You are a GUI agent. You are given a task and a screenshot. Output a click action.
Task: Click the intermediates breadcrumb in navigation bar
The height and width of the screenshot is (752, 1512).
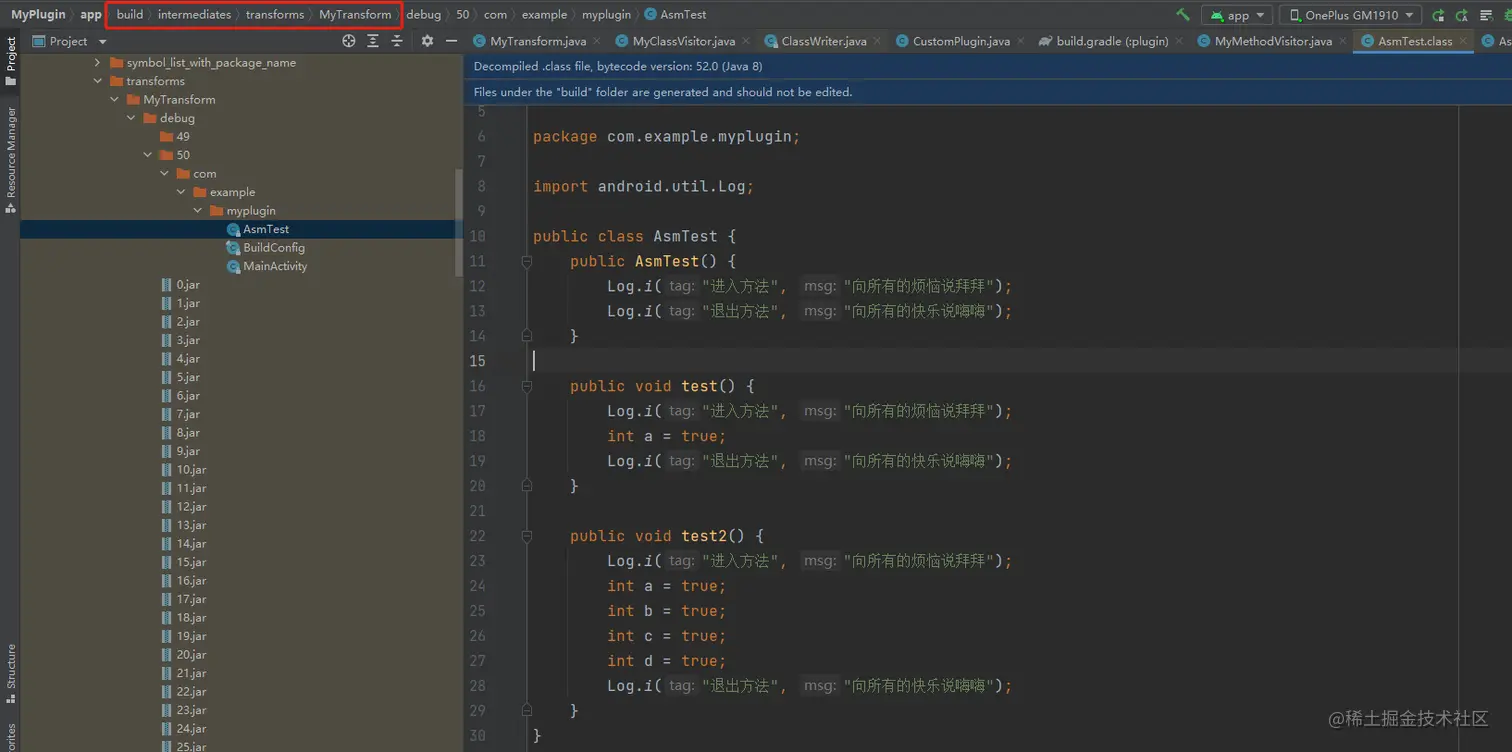pyautogui.click(x=194, y=15)
